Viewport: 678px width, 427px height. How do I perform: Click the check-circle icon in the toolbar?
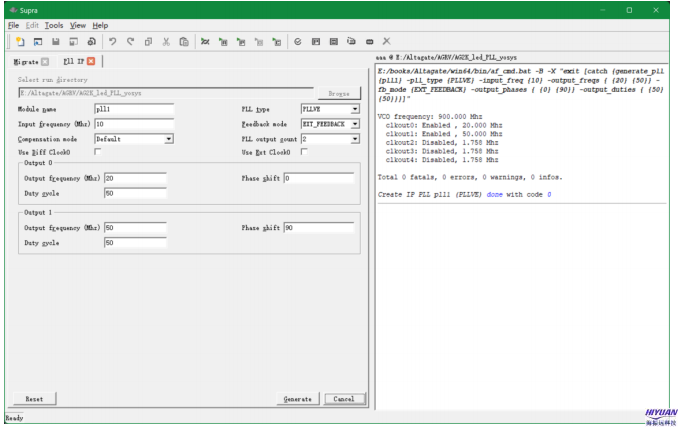point(297,41)
